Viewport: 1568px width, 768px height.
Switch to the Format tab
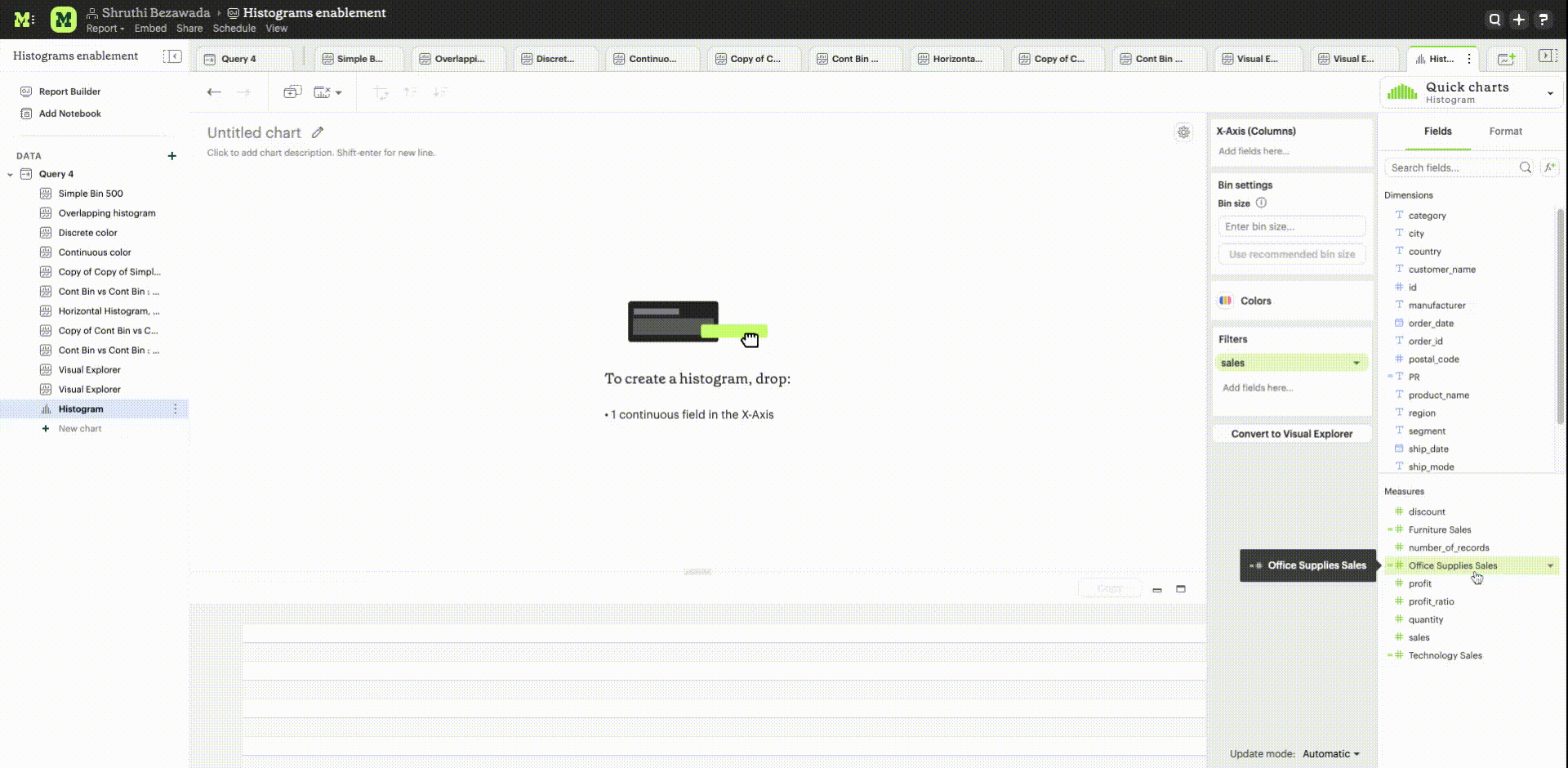pyautogui.click(x=1505, y=132)
